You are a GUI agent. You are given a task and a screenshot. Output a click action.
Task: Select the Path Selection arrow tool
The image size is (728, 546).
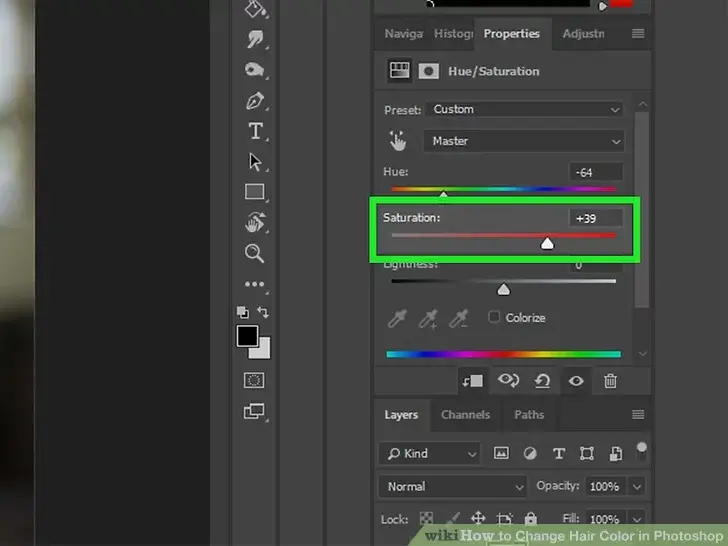[255, 162]
